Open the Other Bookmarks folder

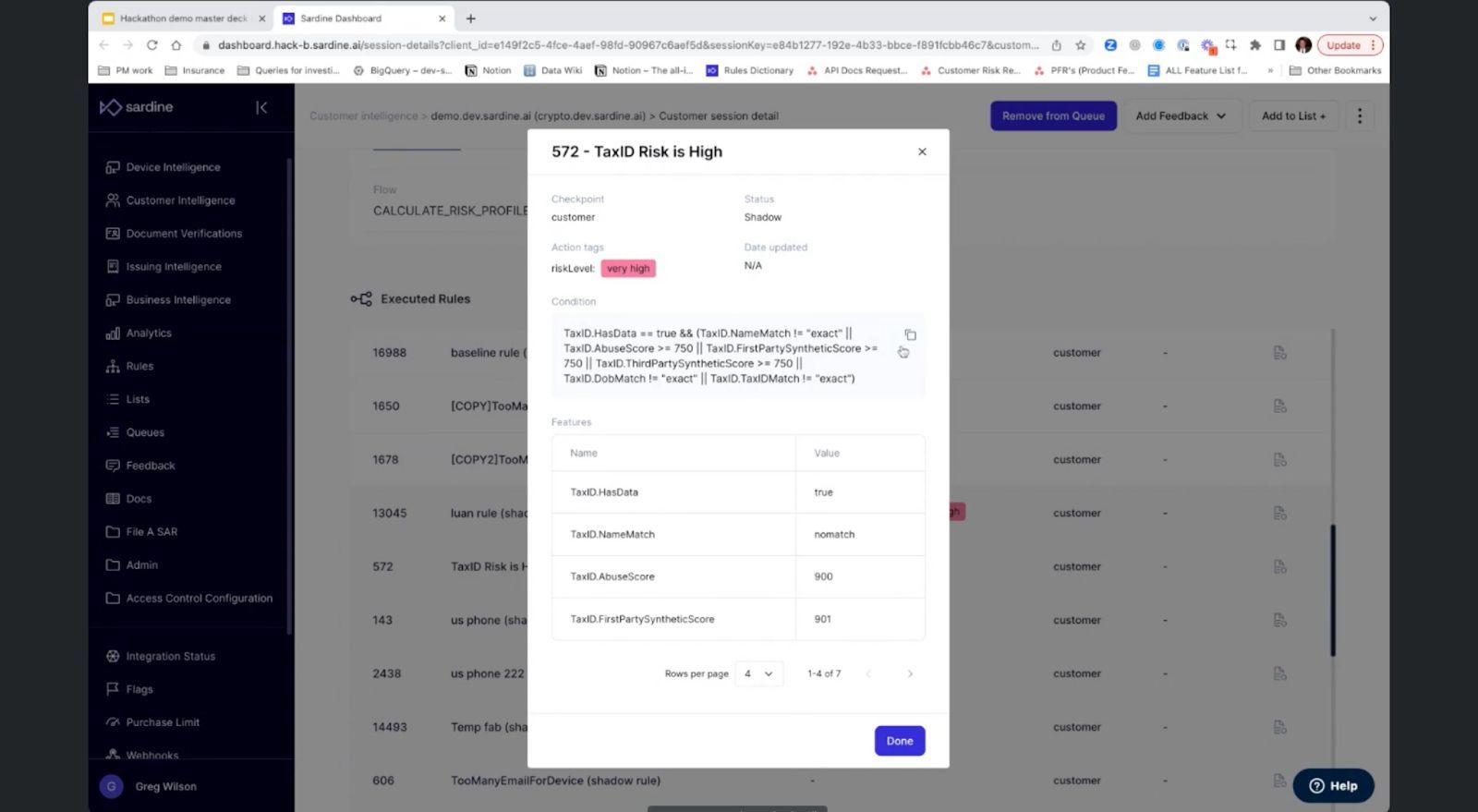pyautogui.click(x=1335, y=70)
